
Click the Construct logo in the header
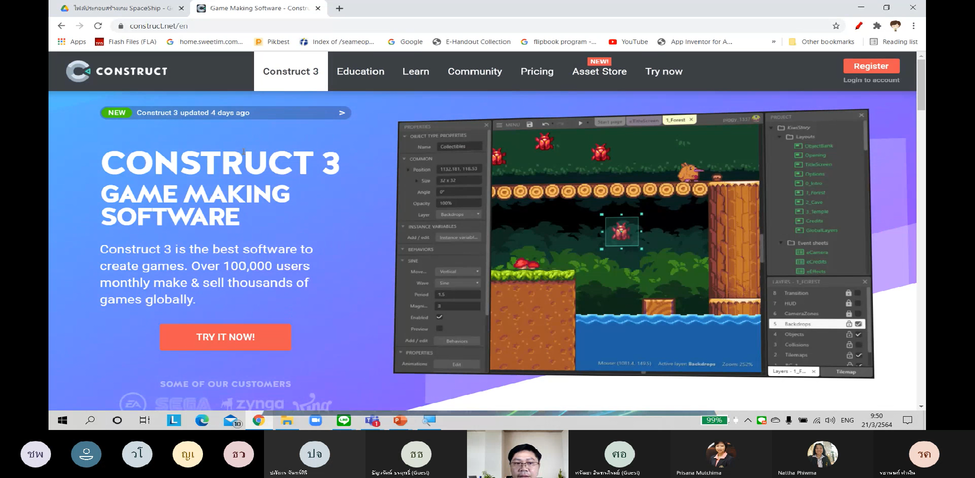coord(116,71)
